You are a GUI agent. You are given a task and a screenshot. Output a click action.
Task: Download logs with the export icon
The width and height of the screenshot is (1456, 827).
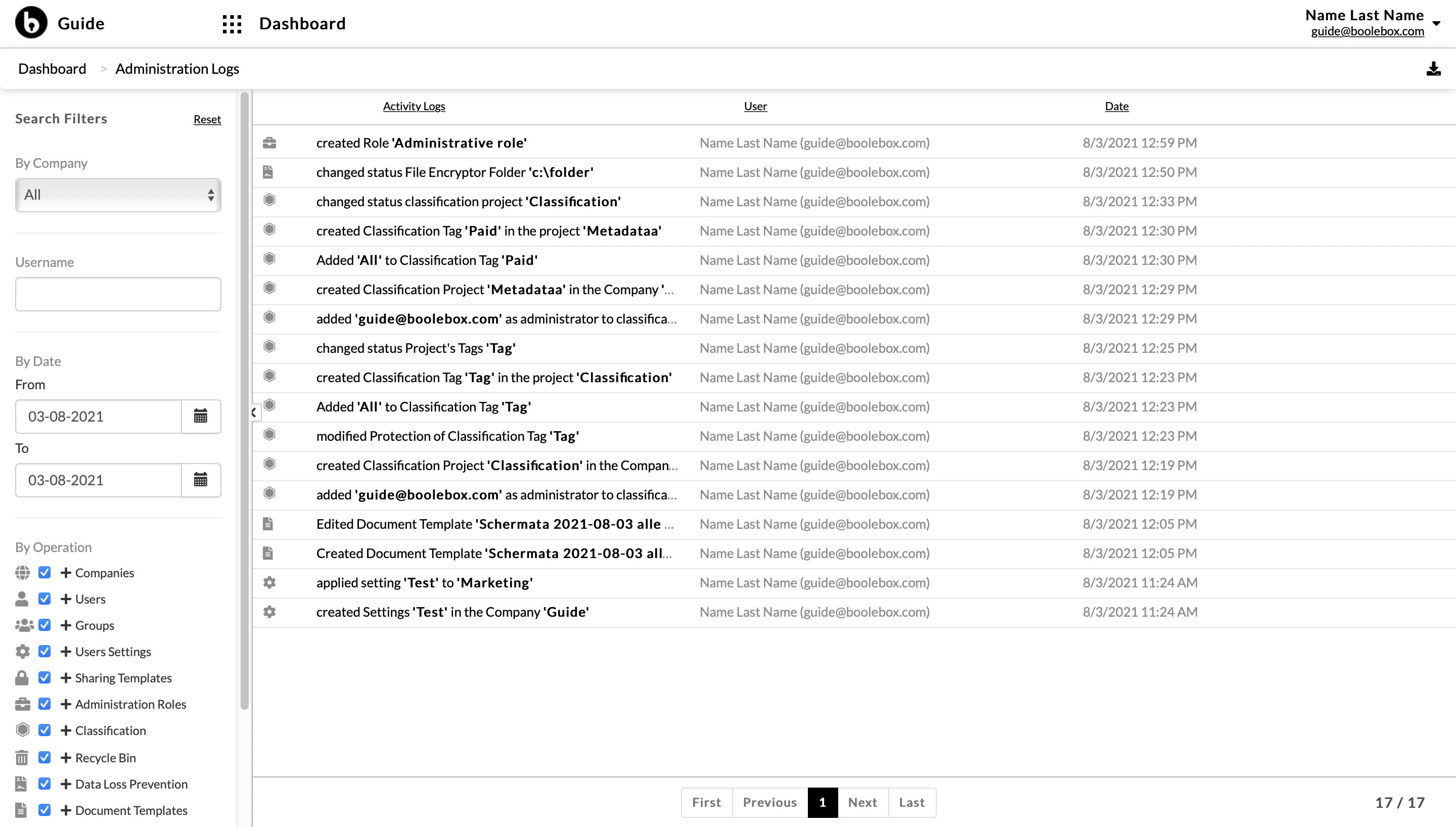1433,69
